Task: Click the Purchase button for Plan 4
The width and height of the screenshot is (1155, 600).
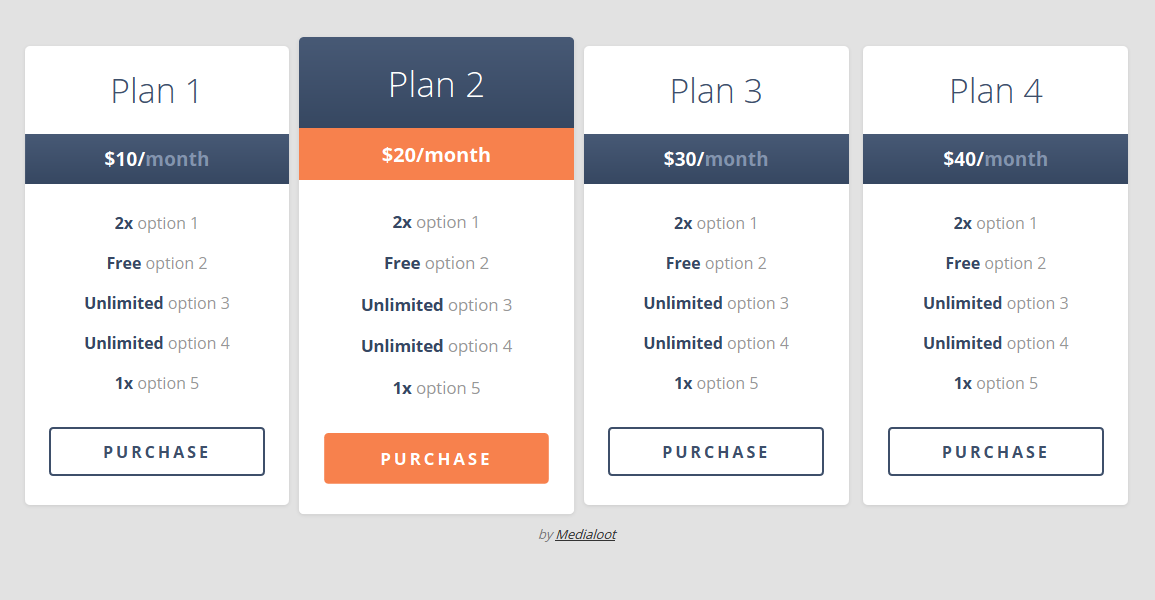Action: 995,451
